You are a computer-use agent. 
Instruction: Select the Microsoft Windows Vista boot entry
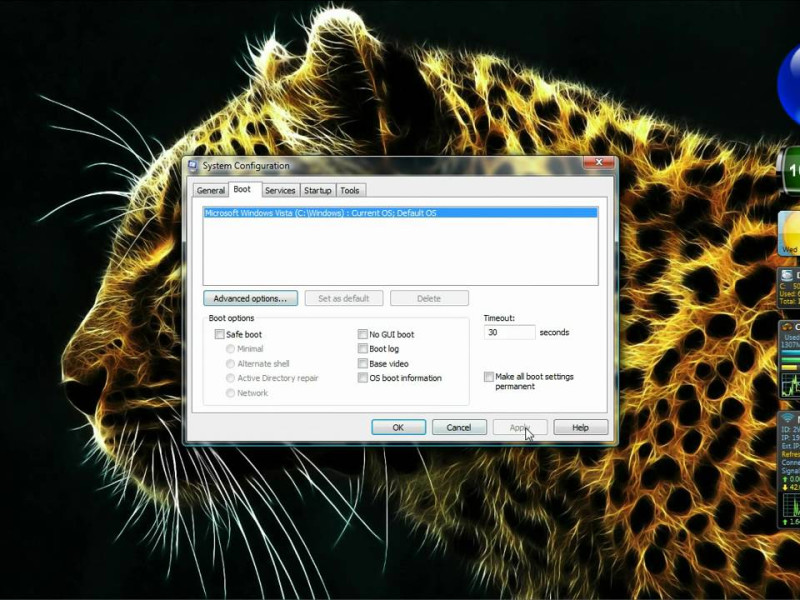(x=401, y=213)
